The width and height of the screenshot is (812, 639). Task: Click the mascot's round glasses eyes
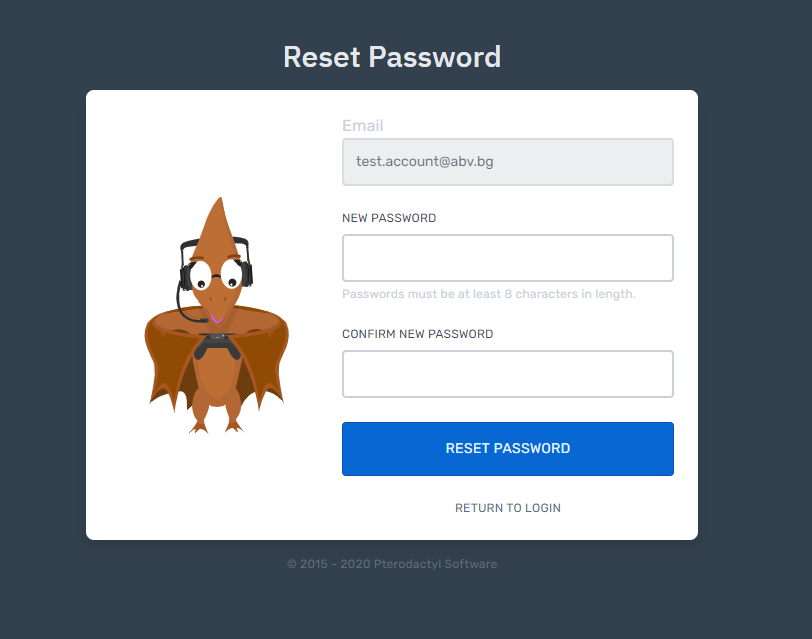[x=216, y=275]
